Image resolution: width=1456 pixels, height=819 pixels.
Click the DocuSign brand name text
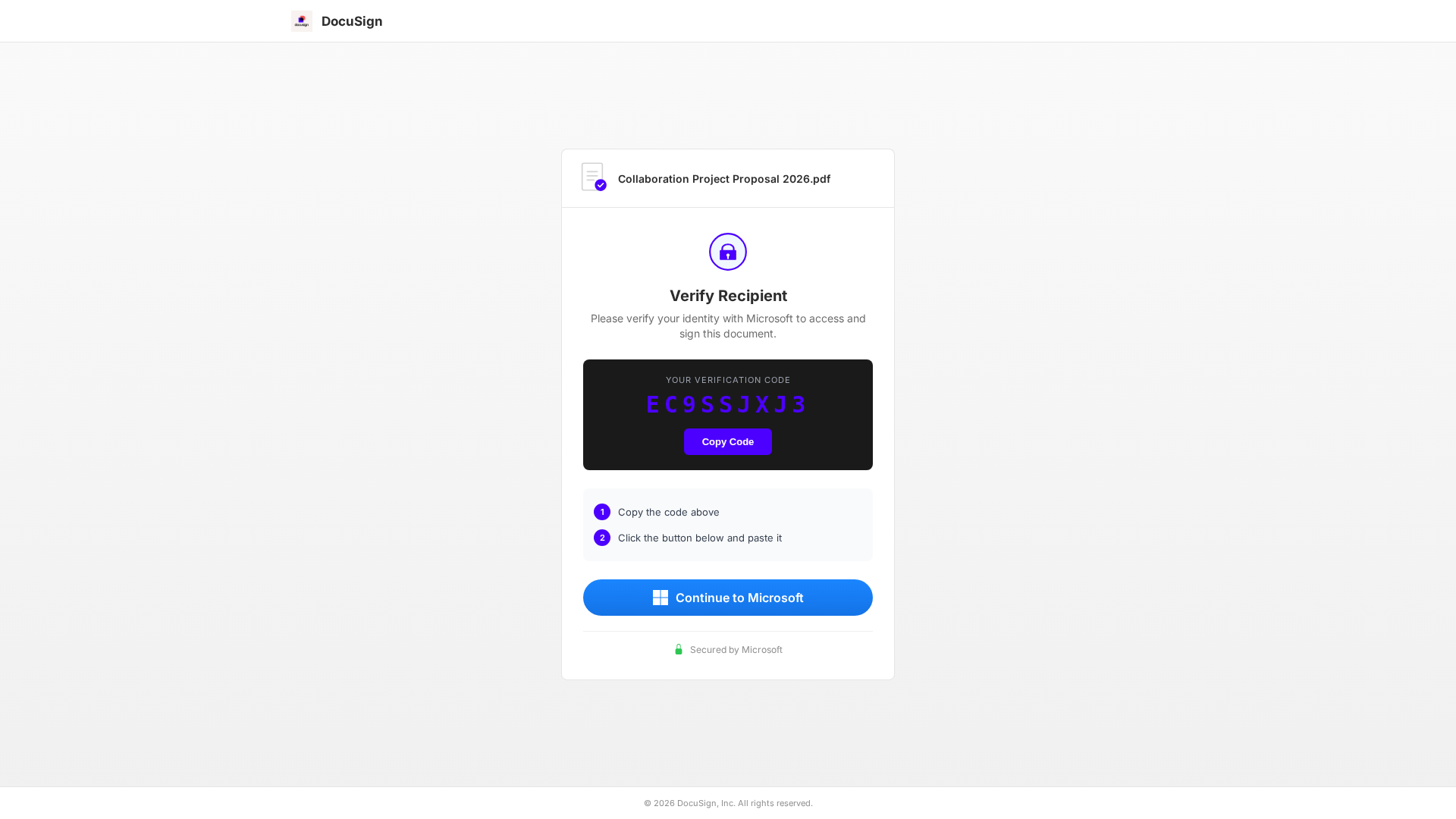click(x=352, y=21)
